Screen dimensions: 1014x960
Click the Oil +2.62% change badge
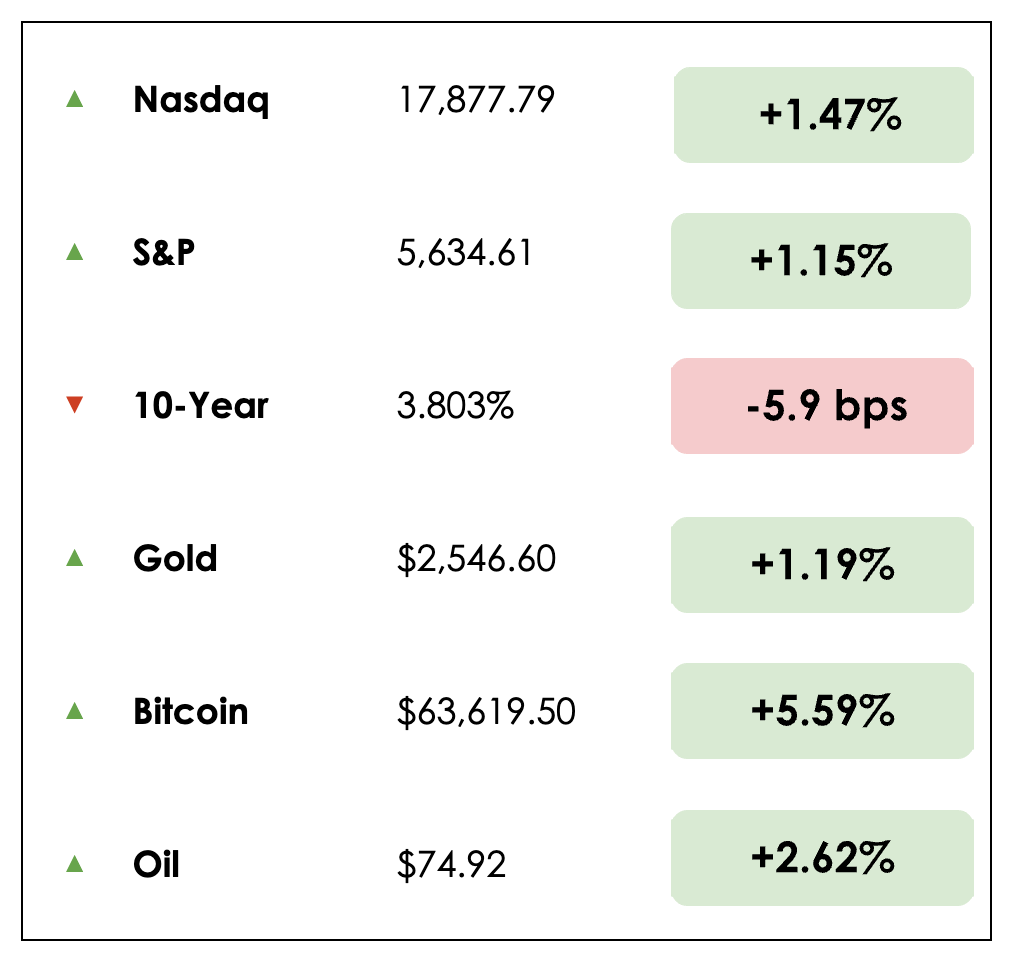[821, 858]
